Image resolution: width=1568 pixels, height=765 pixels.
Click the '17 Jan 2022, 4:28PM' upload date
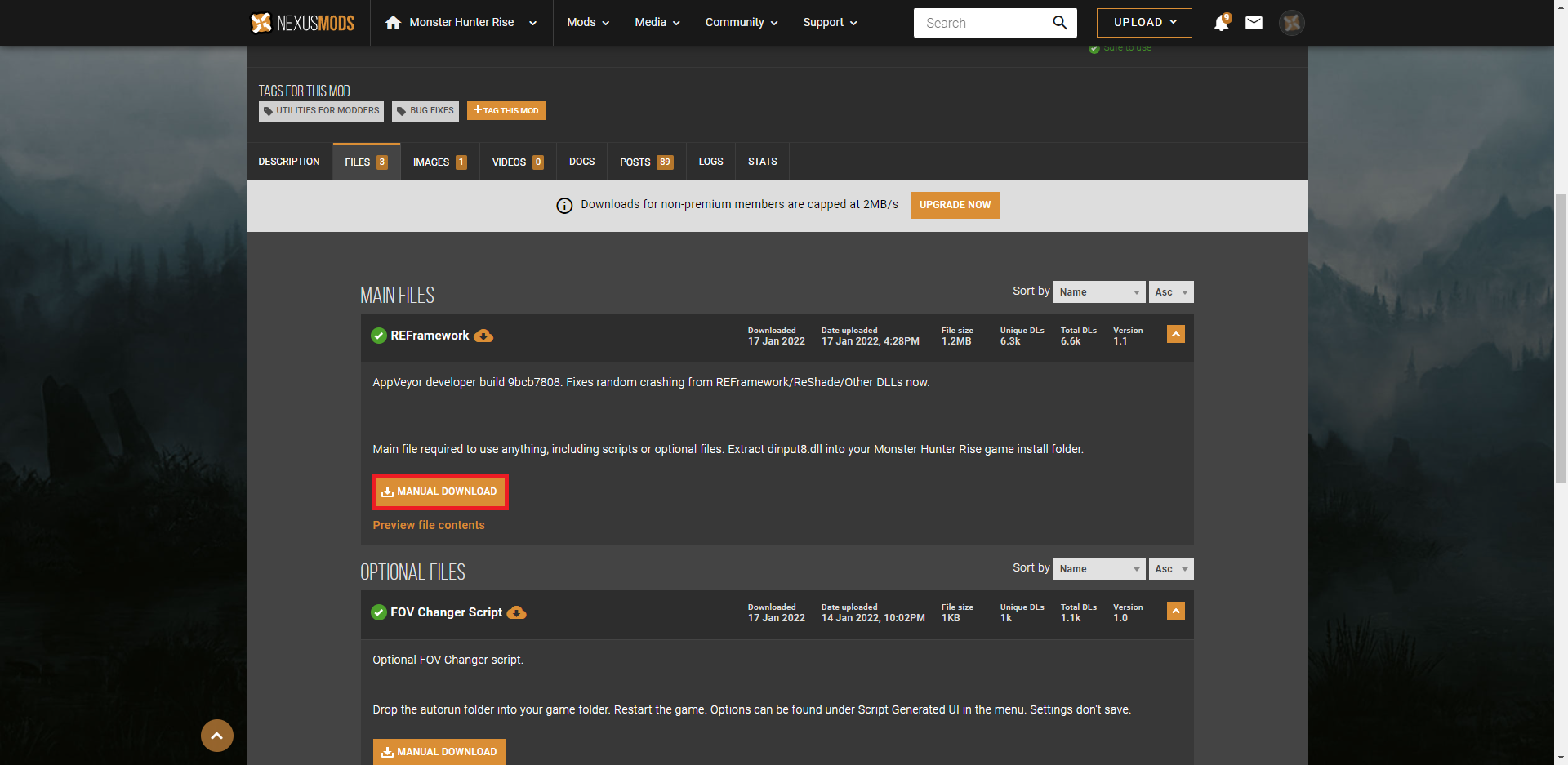click(871, 341)
